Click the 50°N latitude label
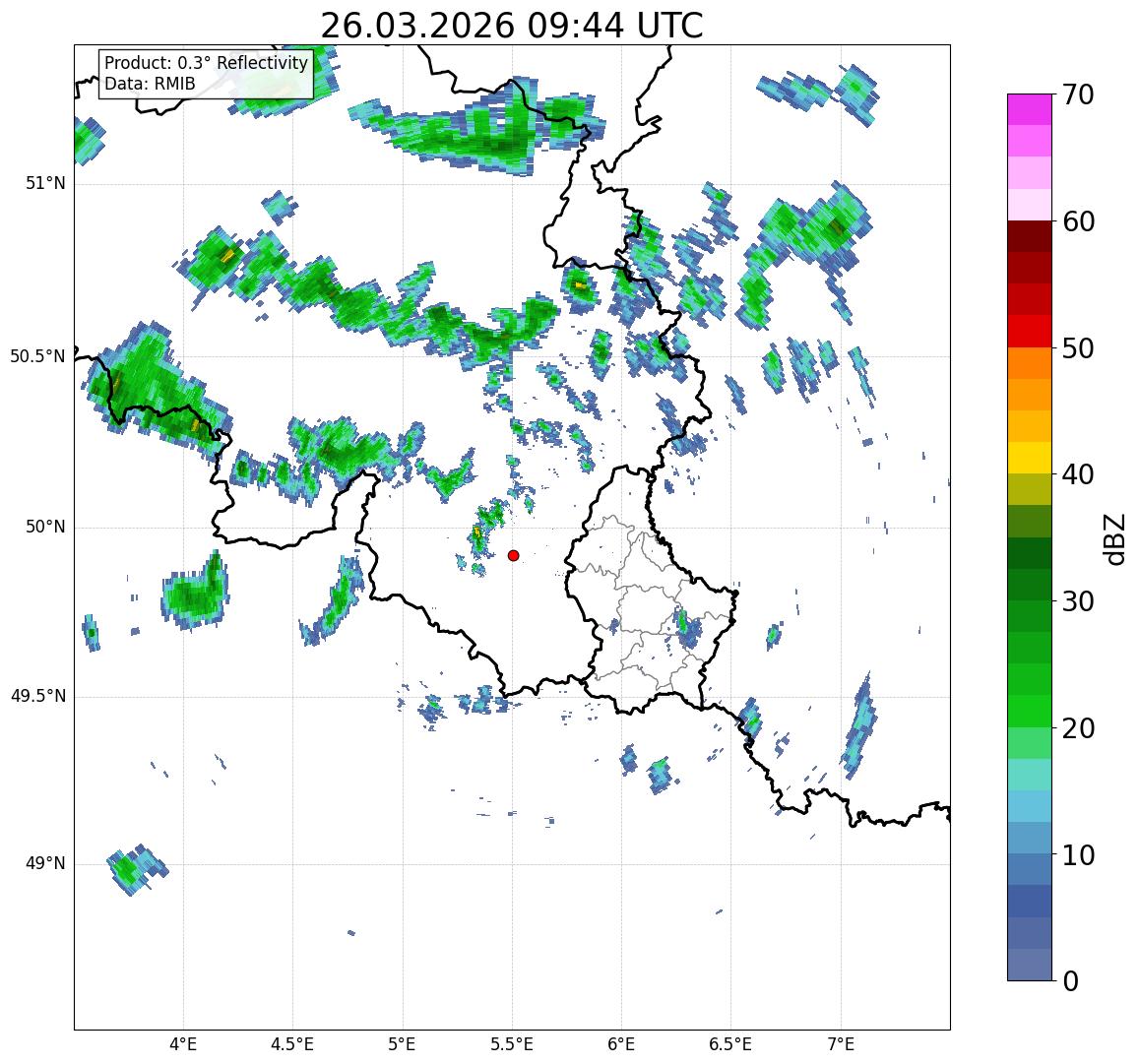Viewport: 1139px width, 1064px height. [45, 528]
